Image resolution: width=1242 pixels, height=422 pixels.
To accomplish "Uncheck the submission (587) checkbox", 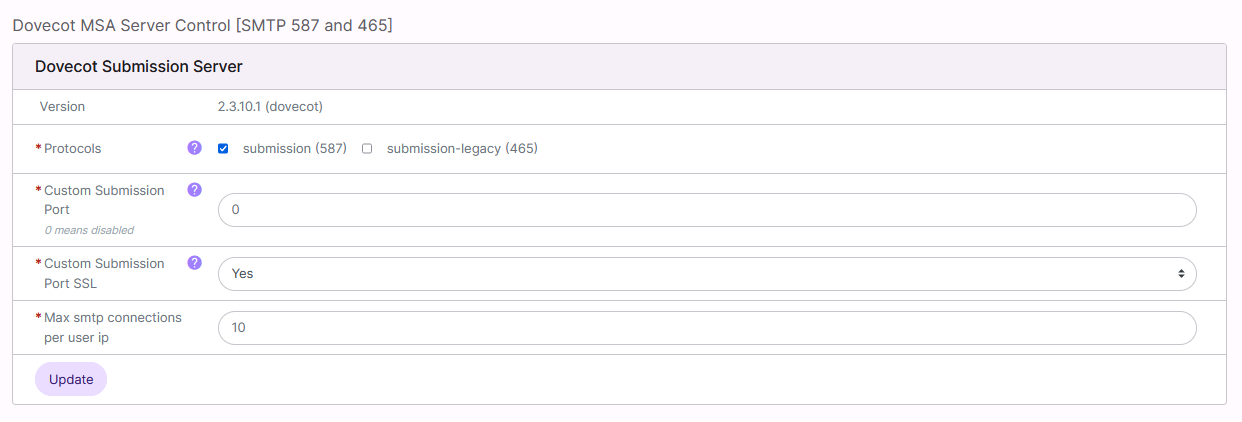I will (223, 149).
